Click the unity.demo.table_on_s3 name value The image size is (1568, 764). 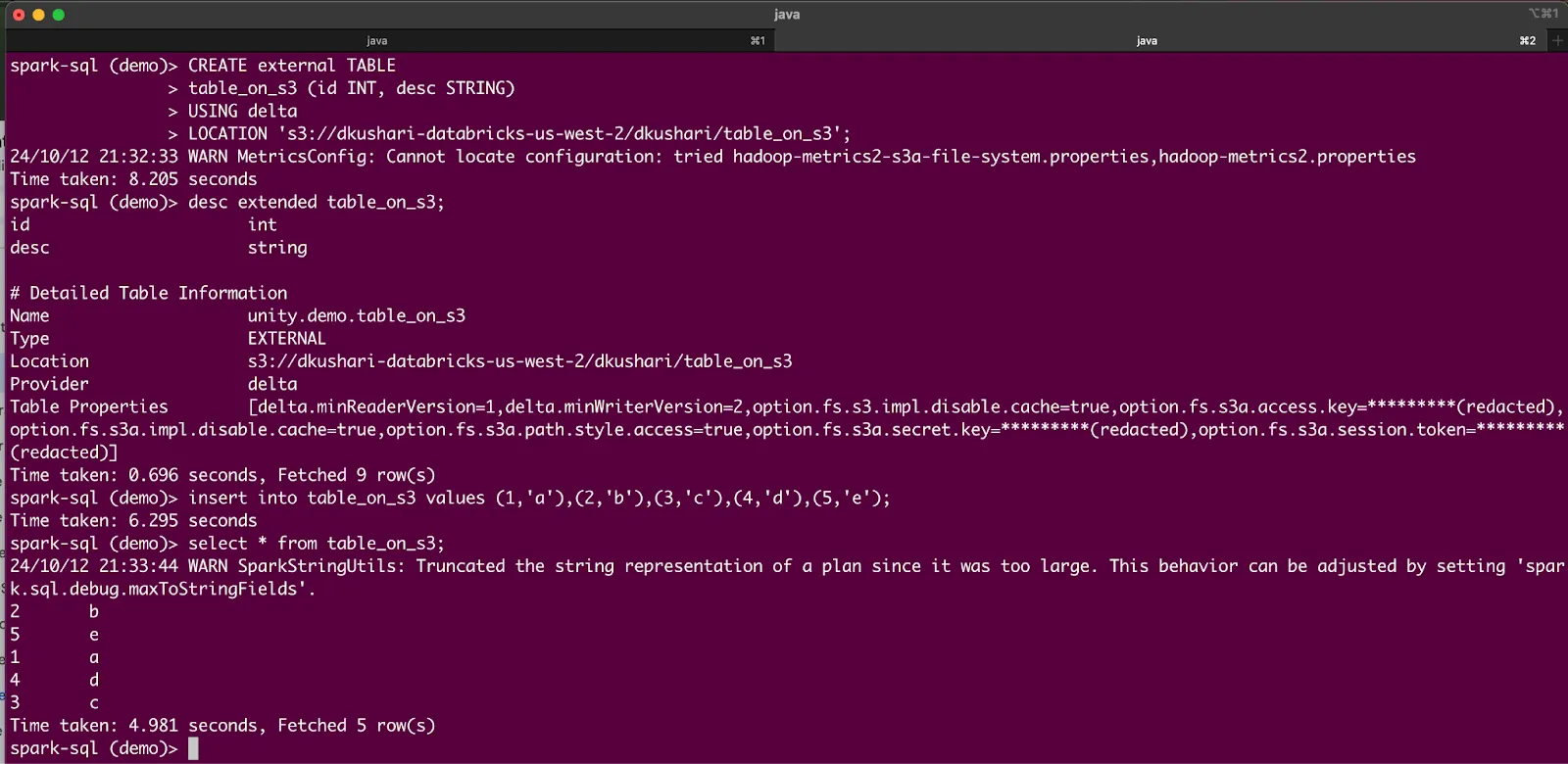pos(356,315)
